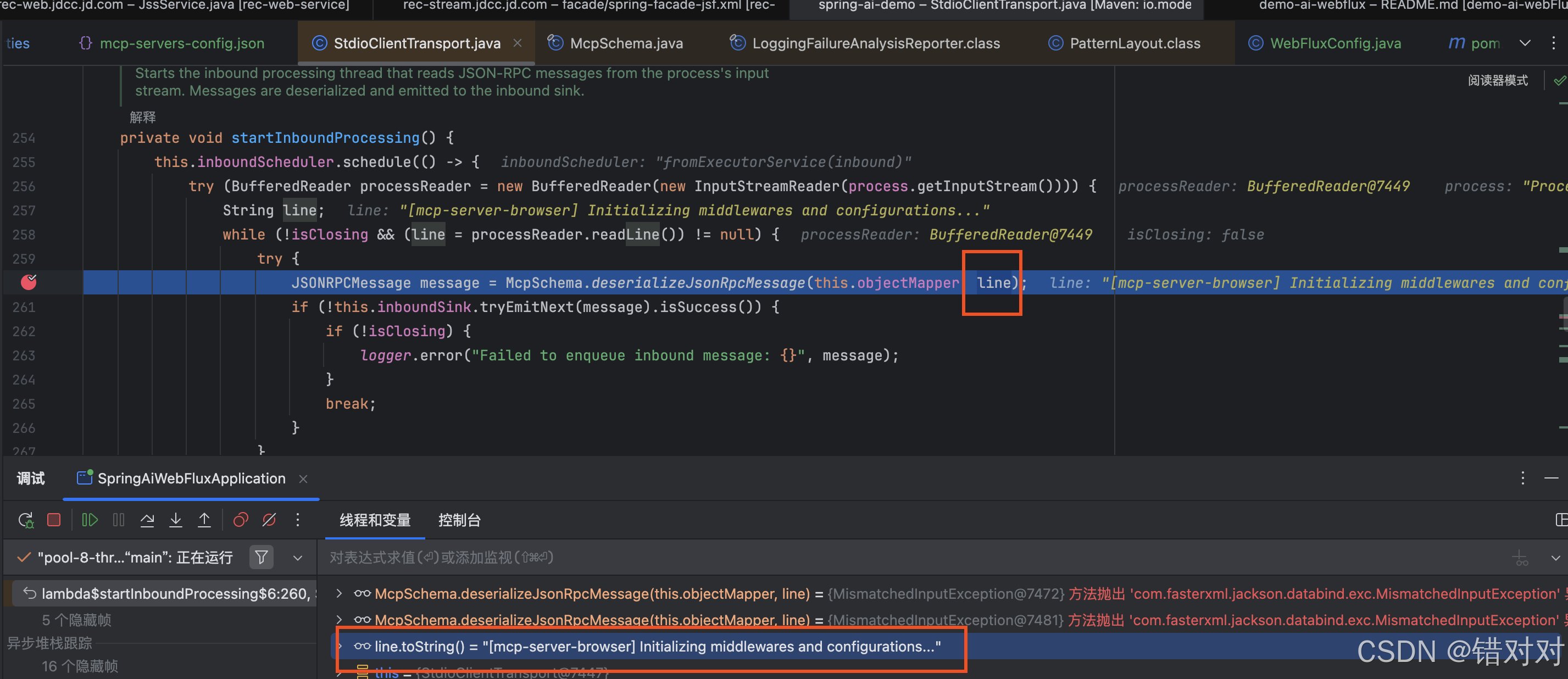Resume program execution
This screenshot has width=1568, height=679.
click(90, 520)
